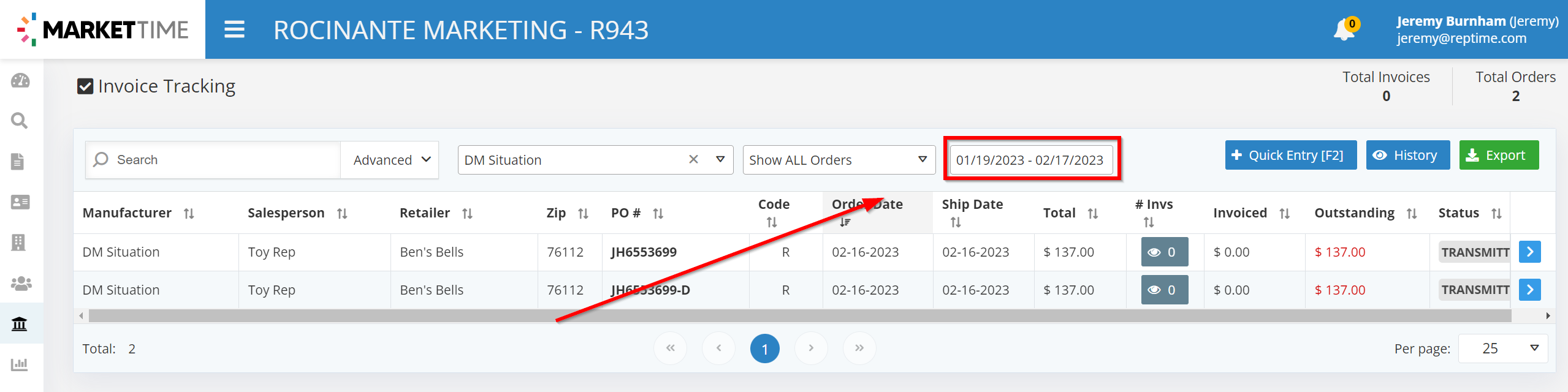
Task: Sort by Ship Date column
Action: (956, 222)
